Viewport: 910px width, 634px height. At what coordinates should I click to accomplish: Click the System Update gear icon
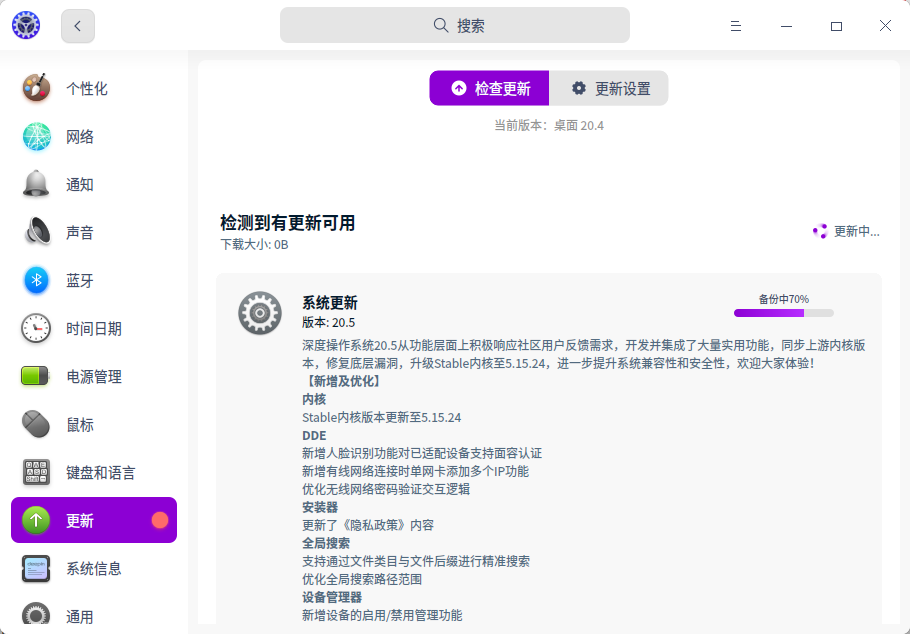[x=259, y=314]
